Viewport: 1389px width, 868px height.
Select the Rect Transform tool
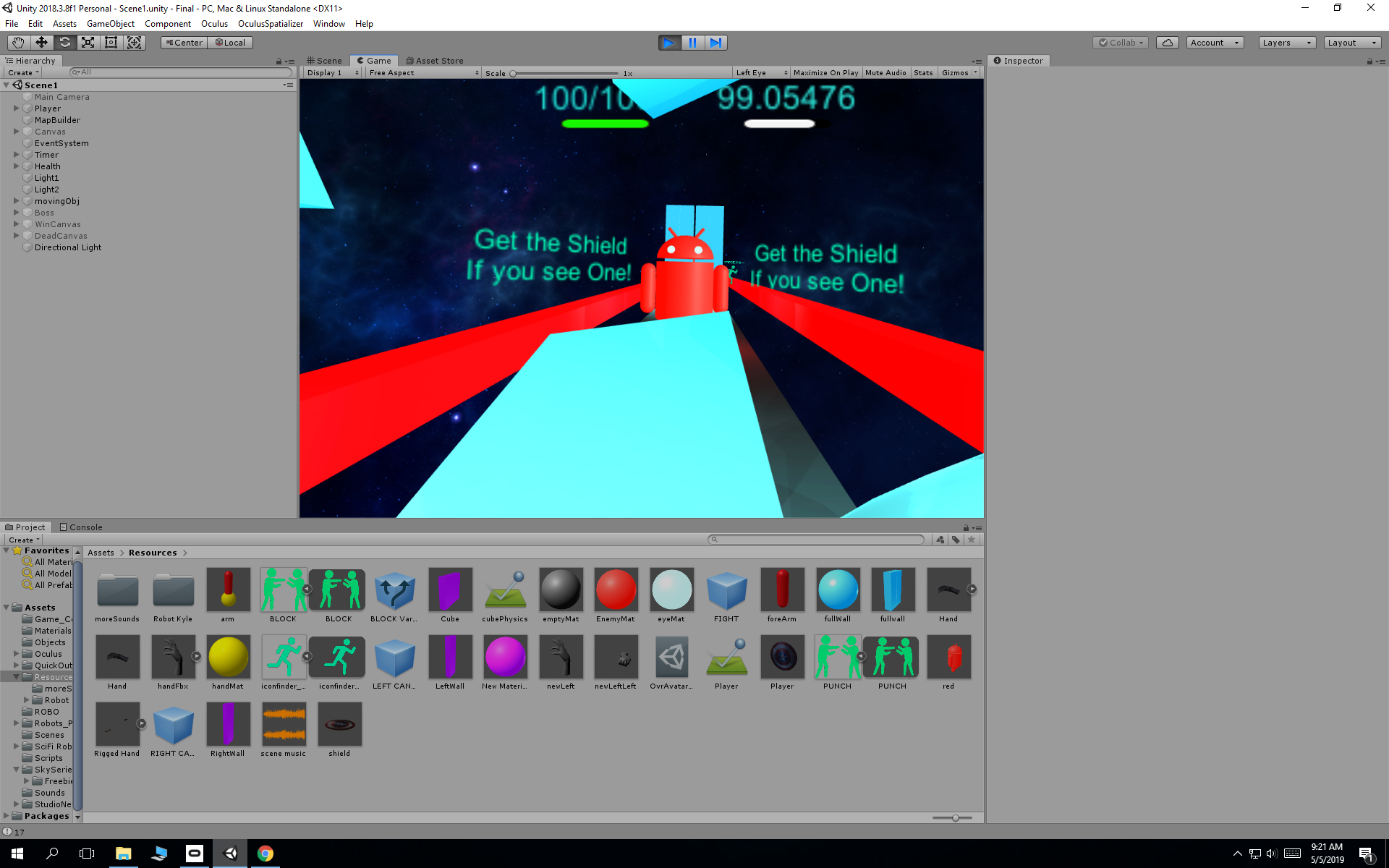tap(111, 43)
